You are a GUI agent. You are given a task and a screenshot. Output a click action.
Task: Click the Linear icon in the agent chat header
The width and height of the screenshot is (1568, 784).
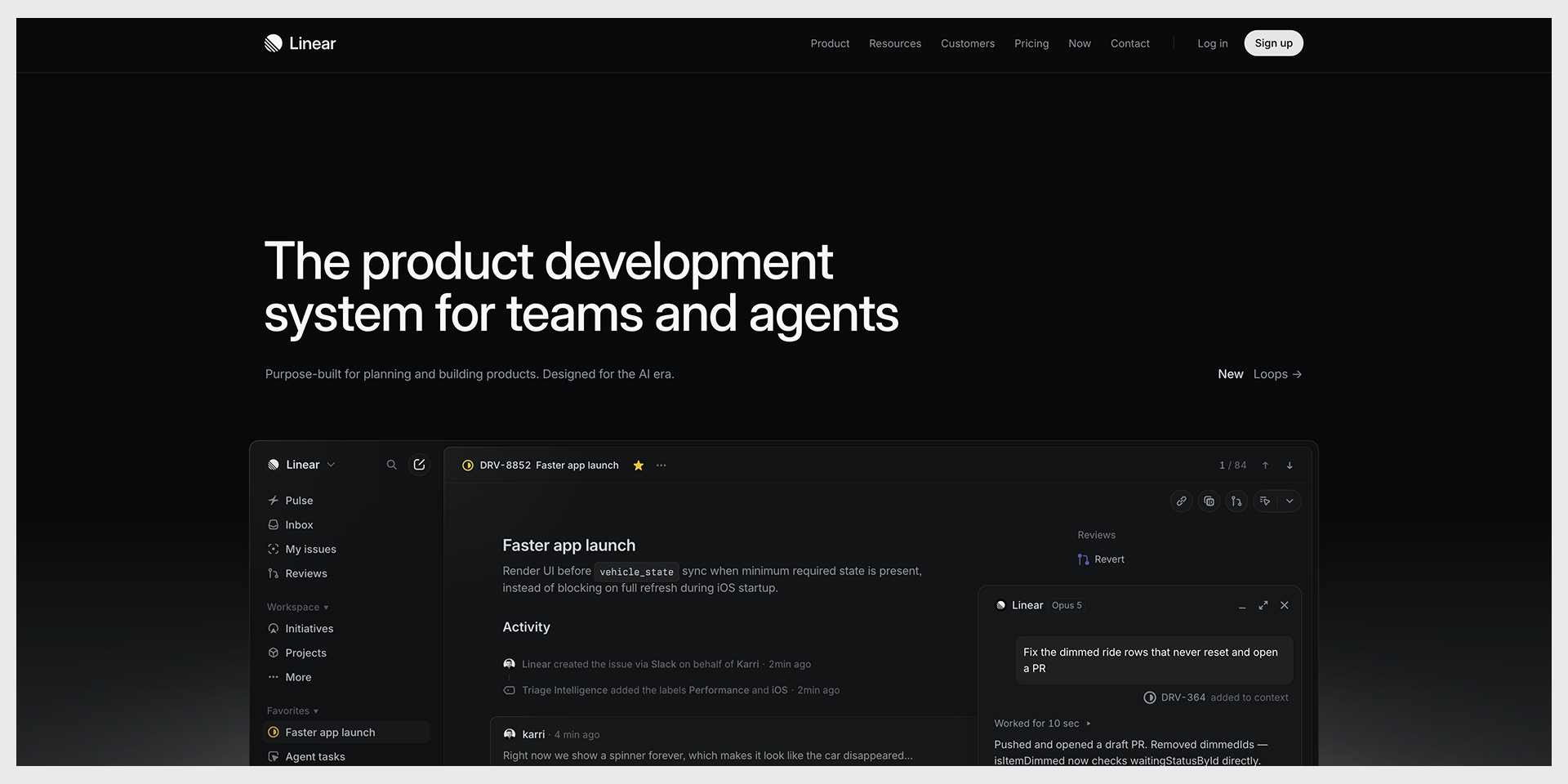pyautogui.click(x=1000, y=605)
